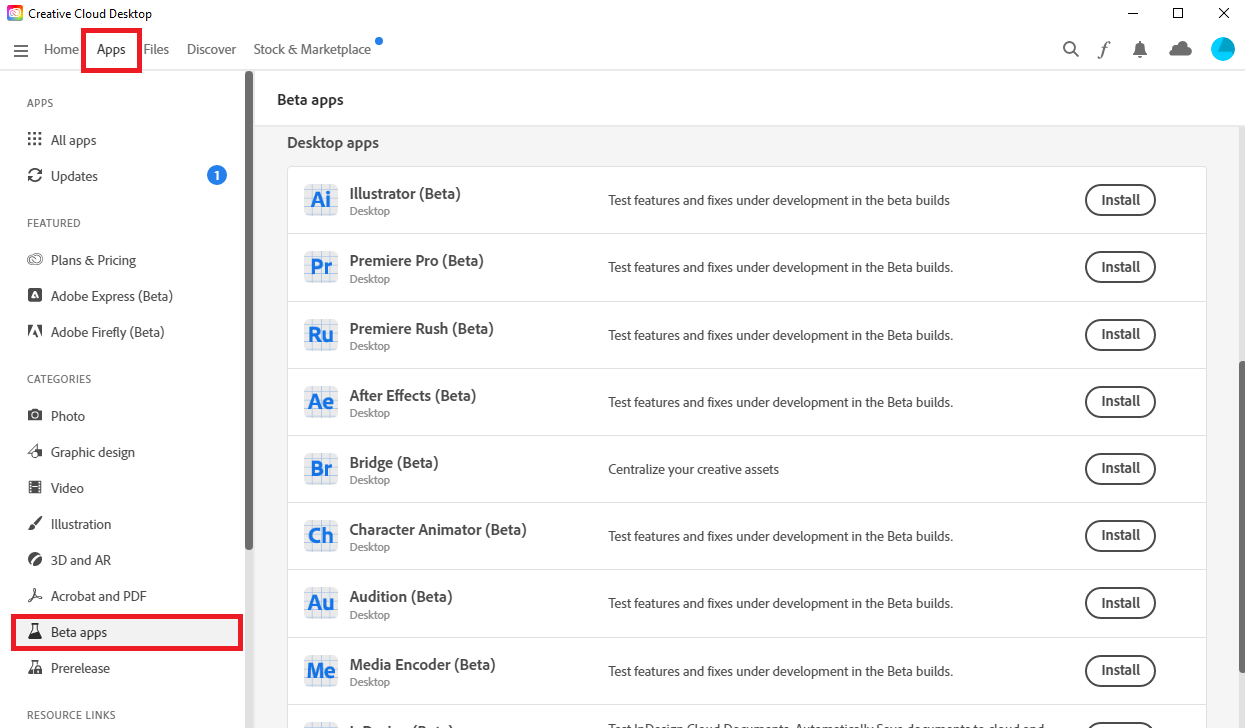Click the Illustration brush icon

(35, 524)
